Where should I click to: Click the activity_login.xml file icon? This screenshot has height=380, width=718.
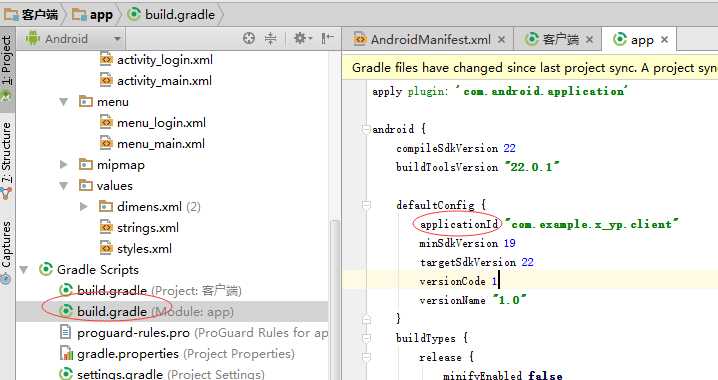pos(106,60)
